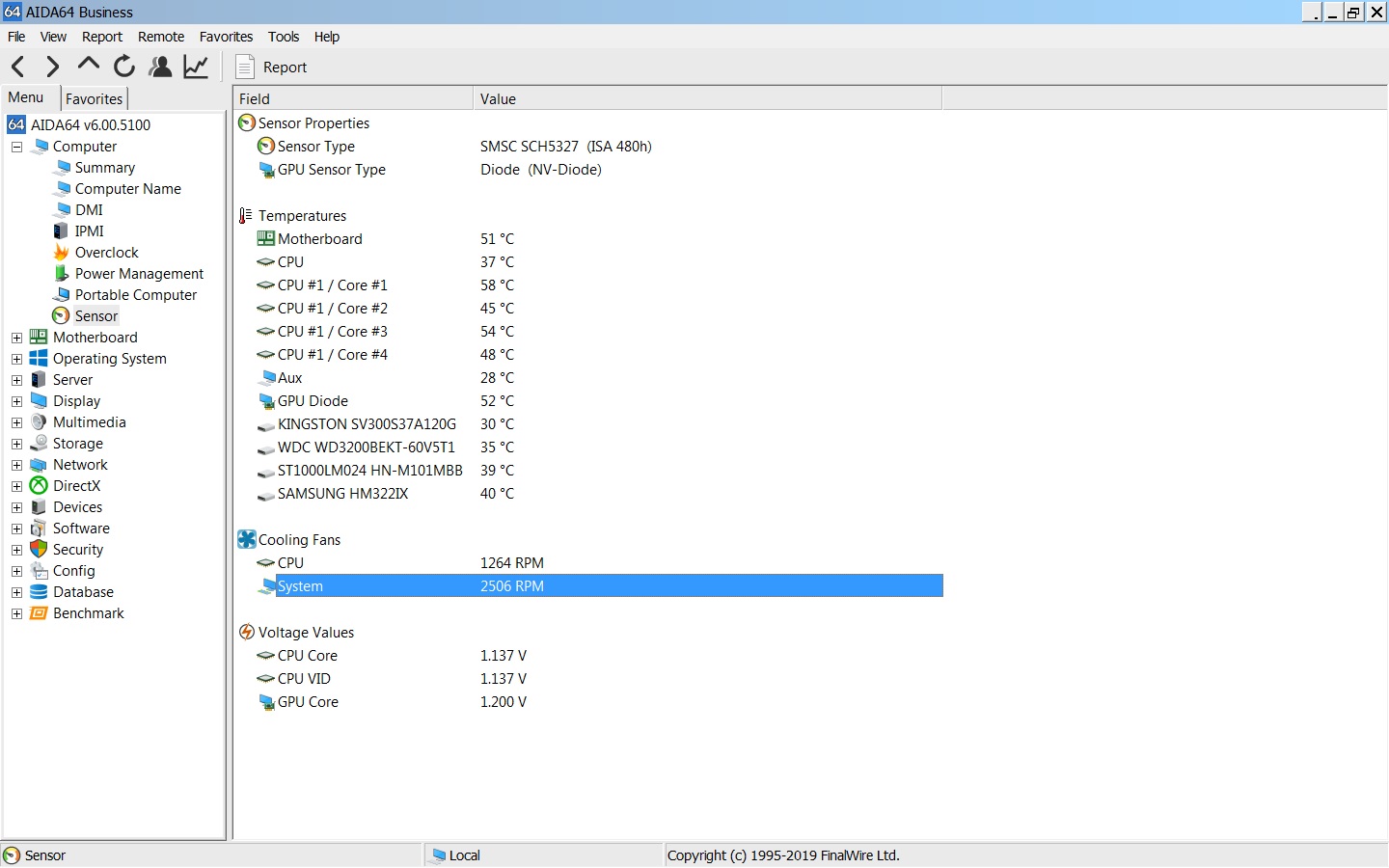Open the Help menu
Image resolution: width=1389 pixels, height=868 pixels.
point(327,37)
